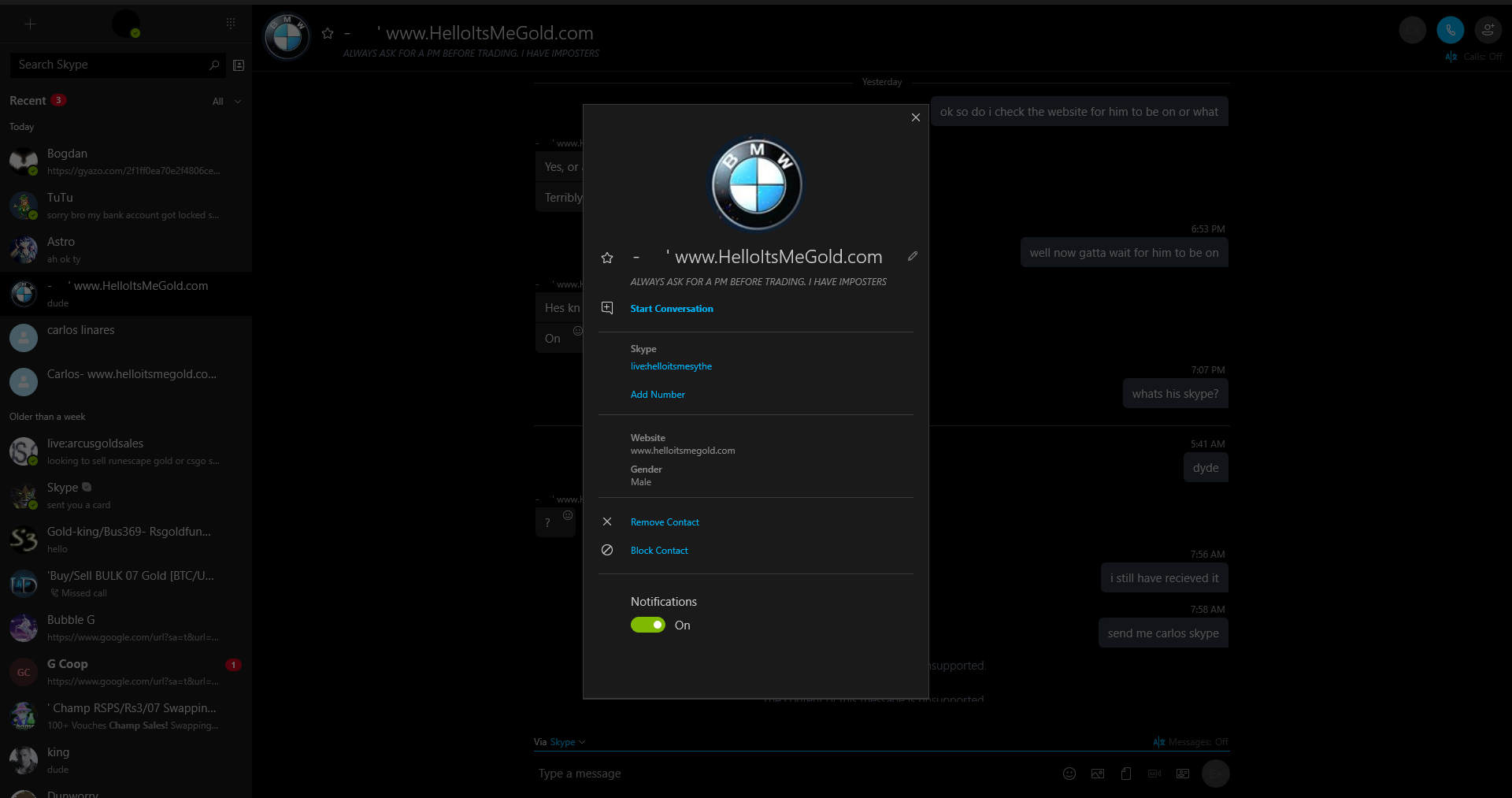Toggle message translator Messages: Off
Viewport: 1512px width, 798px height.
pyautogui.click(x=1191, y=742)
